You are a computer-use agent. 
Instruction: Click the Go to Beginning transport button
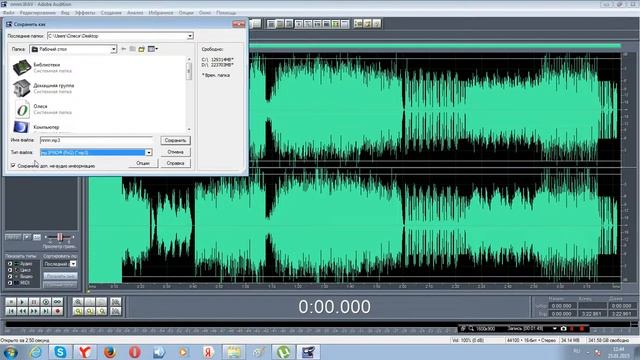pos(11,311)
